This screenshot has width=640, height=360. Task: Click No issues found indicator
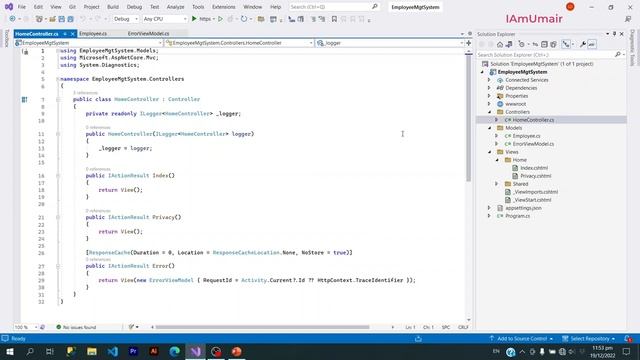76,327
